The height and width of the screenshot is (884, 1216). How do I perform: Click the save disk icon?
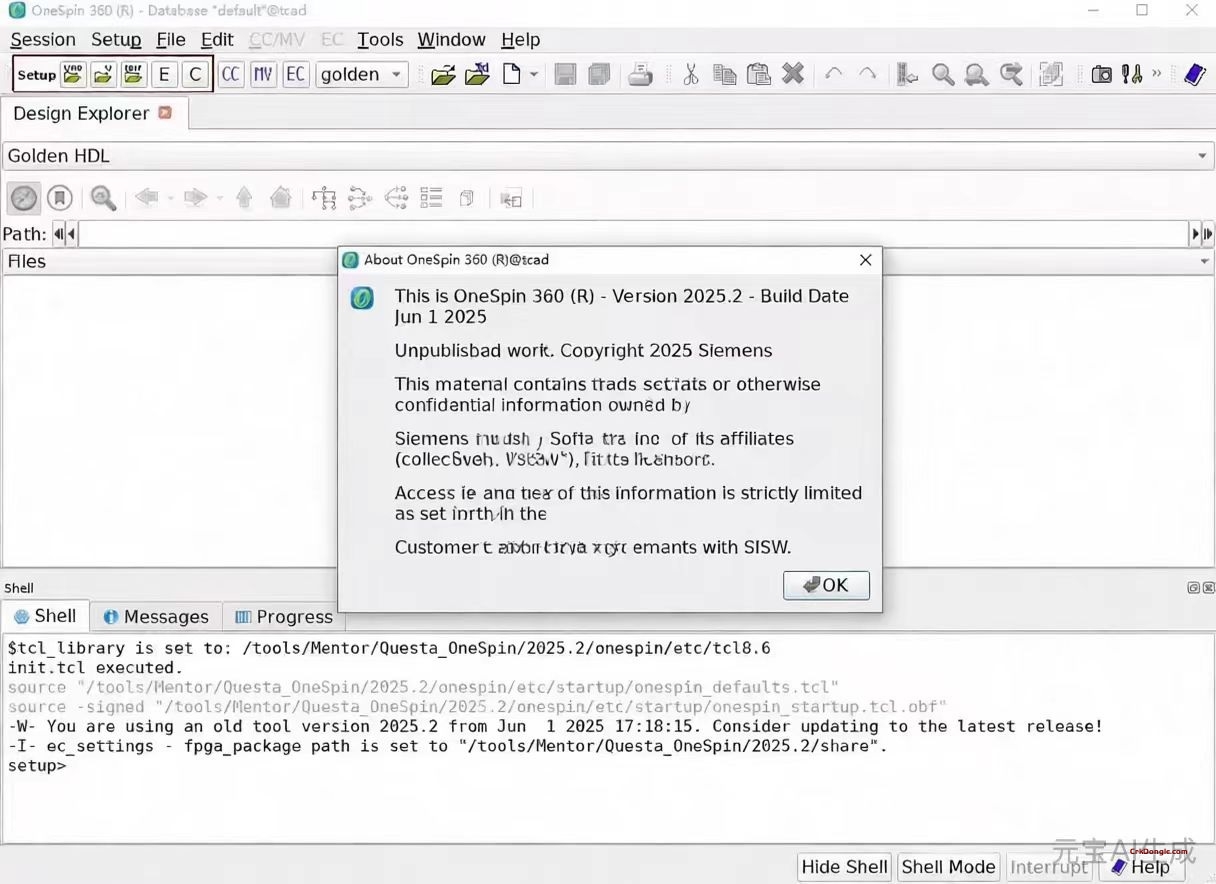[565, 74]
